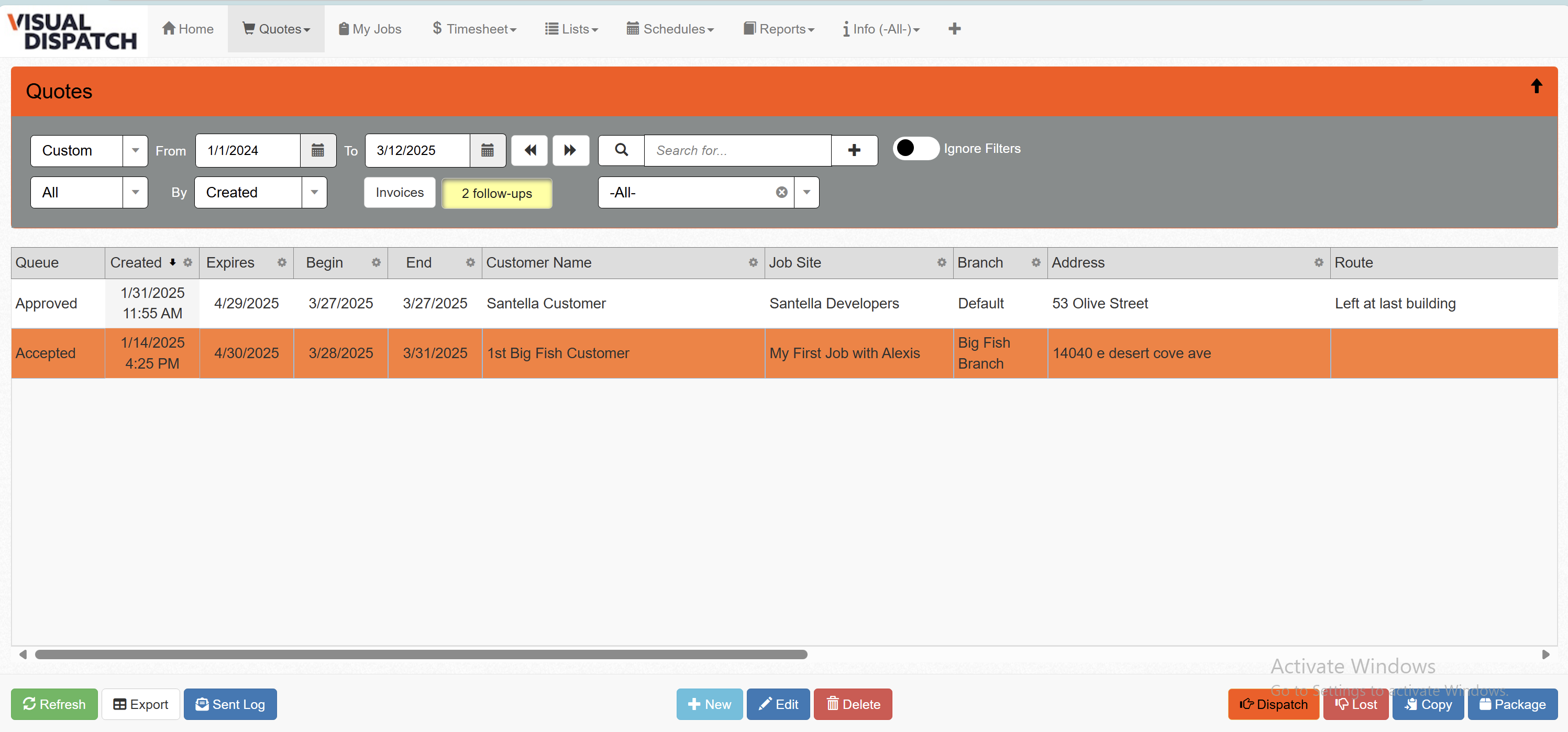Viewport: 1568px width, 732px height.
Task: Click the Search for... input field
Action: pos(738,150)
